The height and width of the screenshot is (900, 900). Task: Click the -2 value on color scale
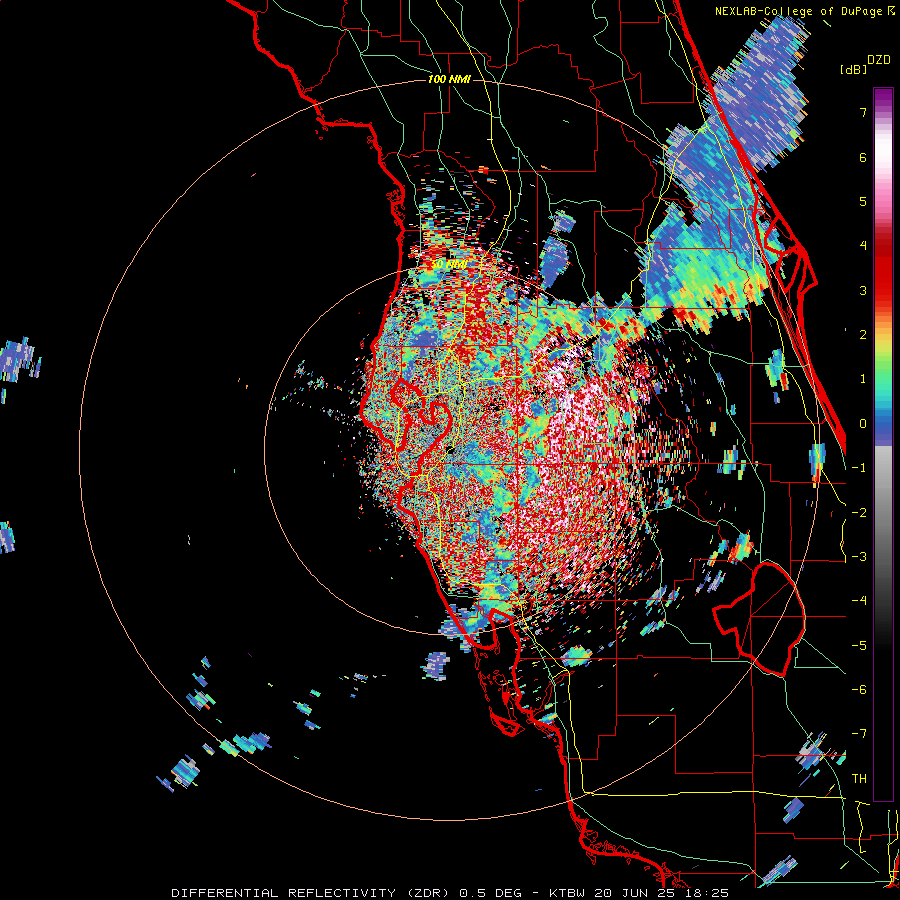pyautogui.click(x=859, y=513)
